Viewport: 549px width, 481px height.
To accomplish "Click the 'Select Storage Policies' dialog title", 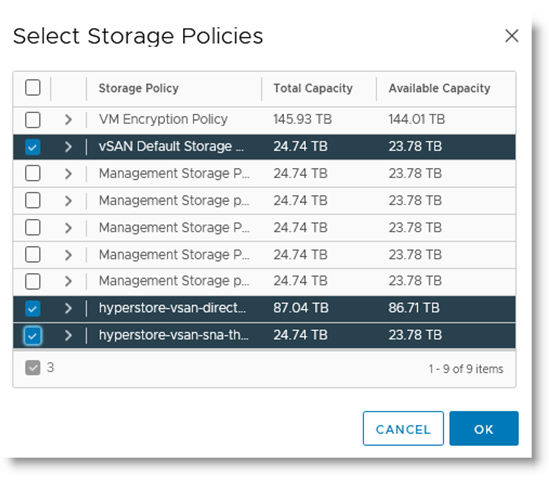I will [x=138, y=36].
